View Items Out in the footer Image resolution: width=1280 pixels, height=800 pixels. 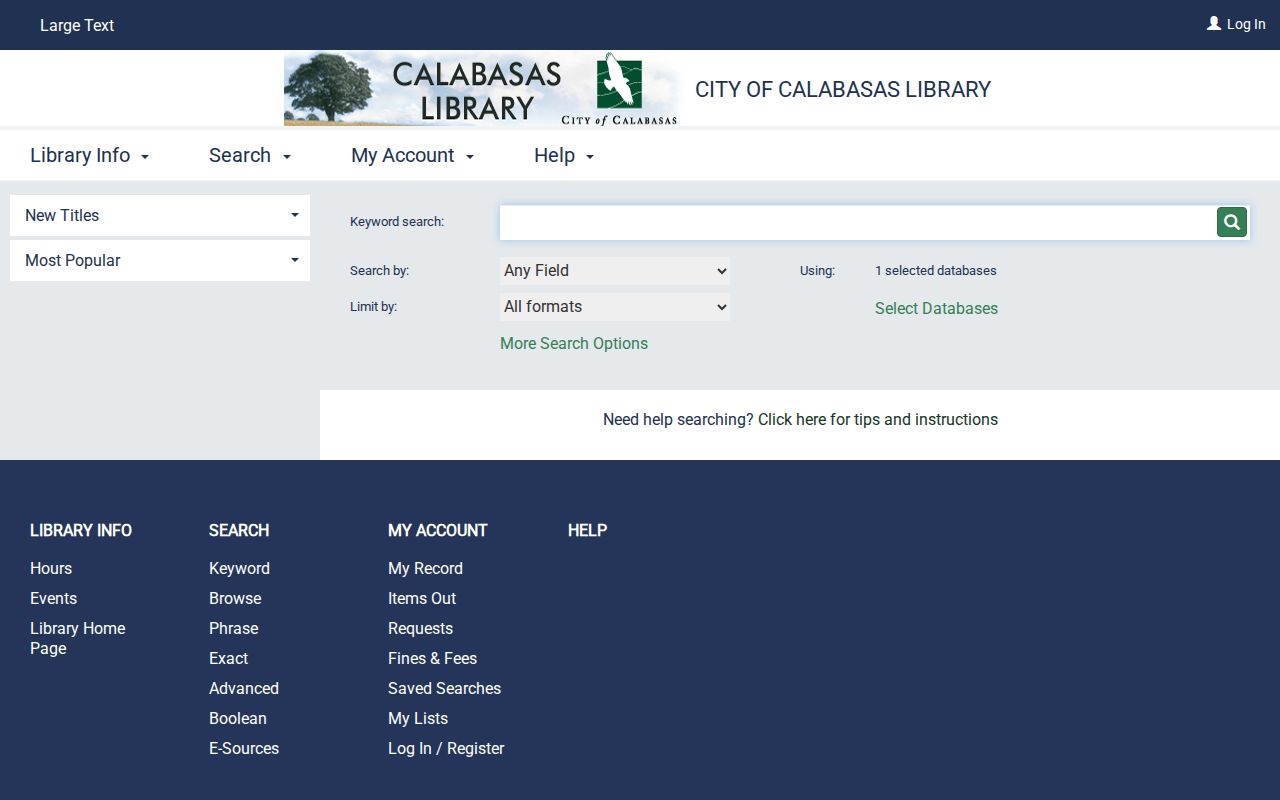click(x=422, y=598)
